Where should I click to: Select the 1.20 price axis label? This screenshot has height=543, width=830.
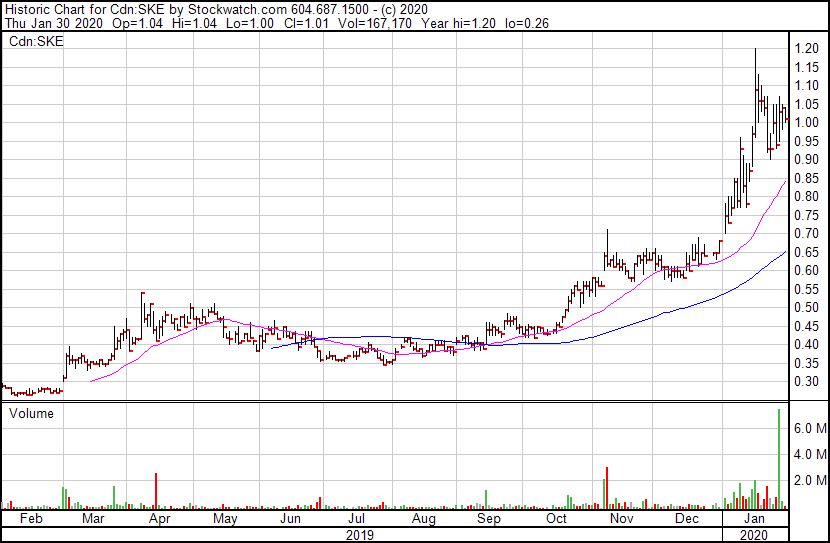[x=807, y=48]
